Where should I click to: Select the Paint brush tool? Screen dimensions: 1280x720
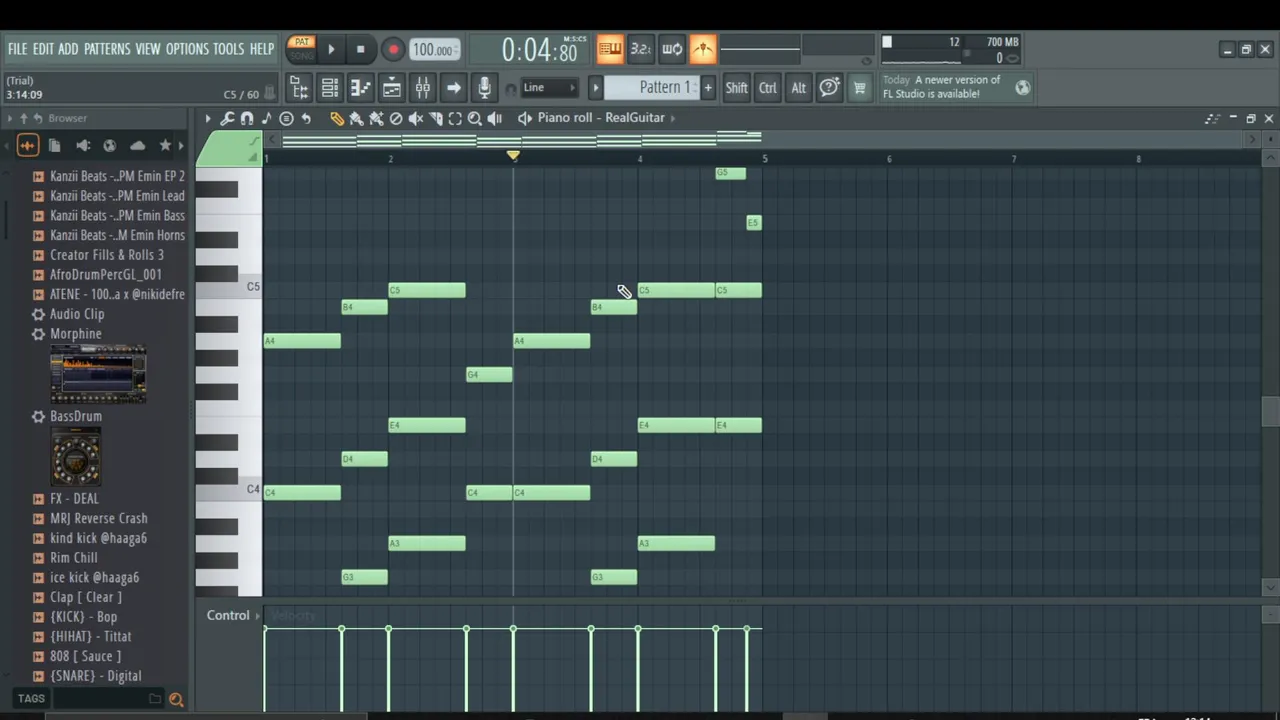356,118
